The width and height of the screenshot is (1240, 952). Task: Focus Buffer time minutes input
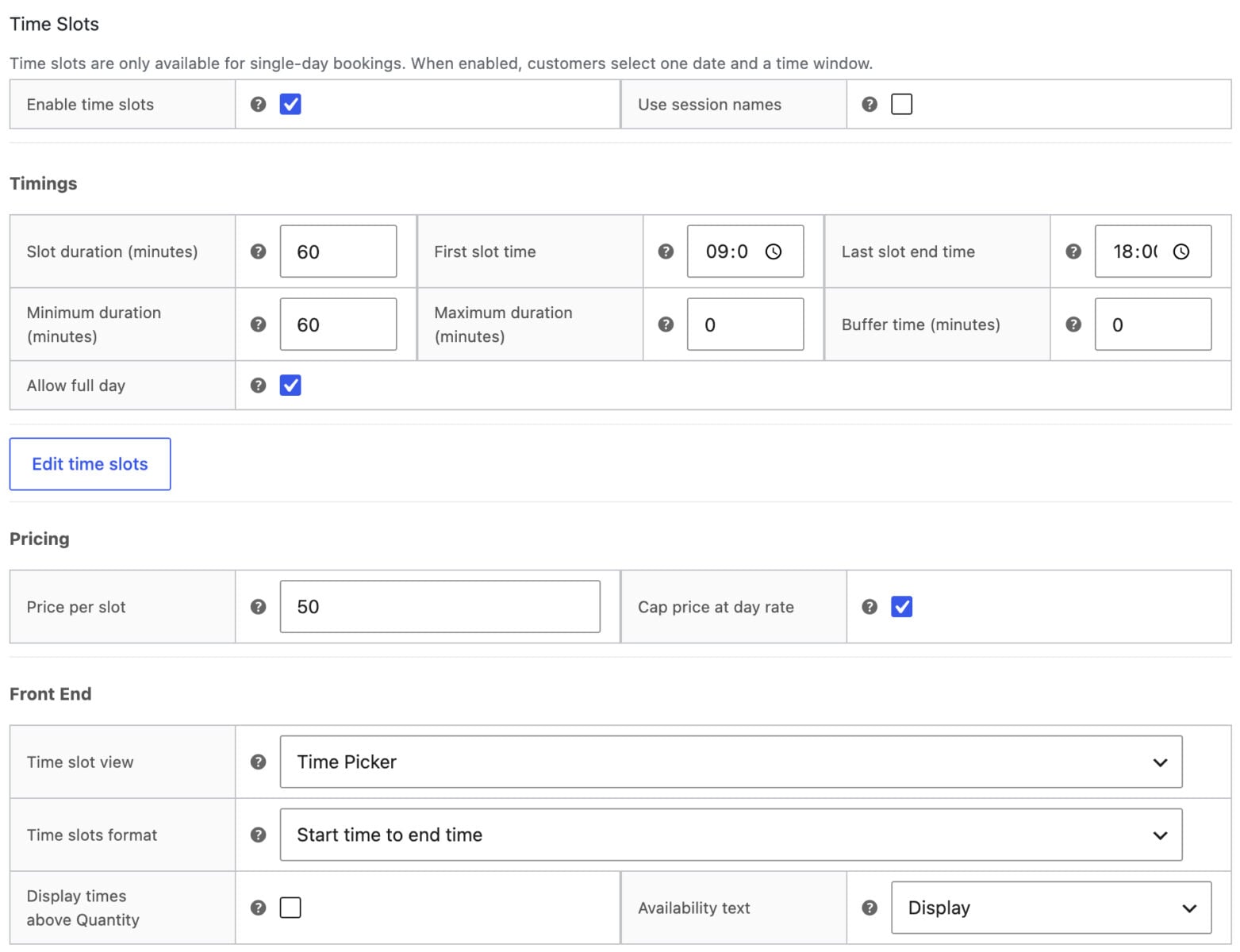pyautogui.click(x=1153, y=324)
